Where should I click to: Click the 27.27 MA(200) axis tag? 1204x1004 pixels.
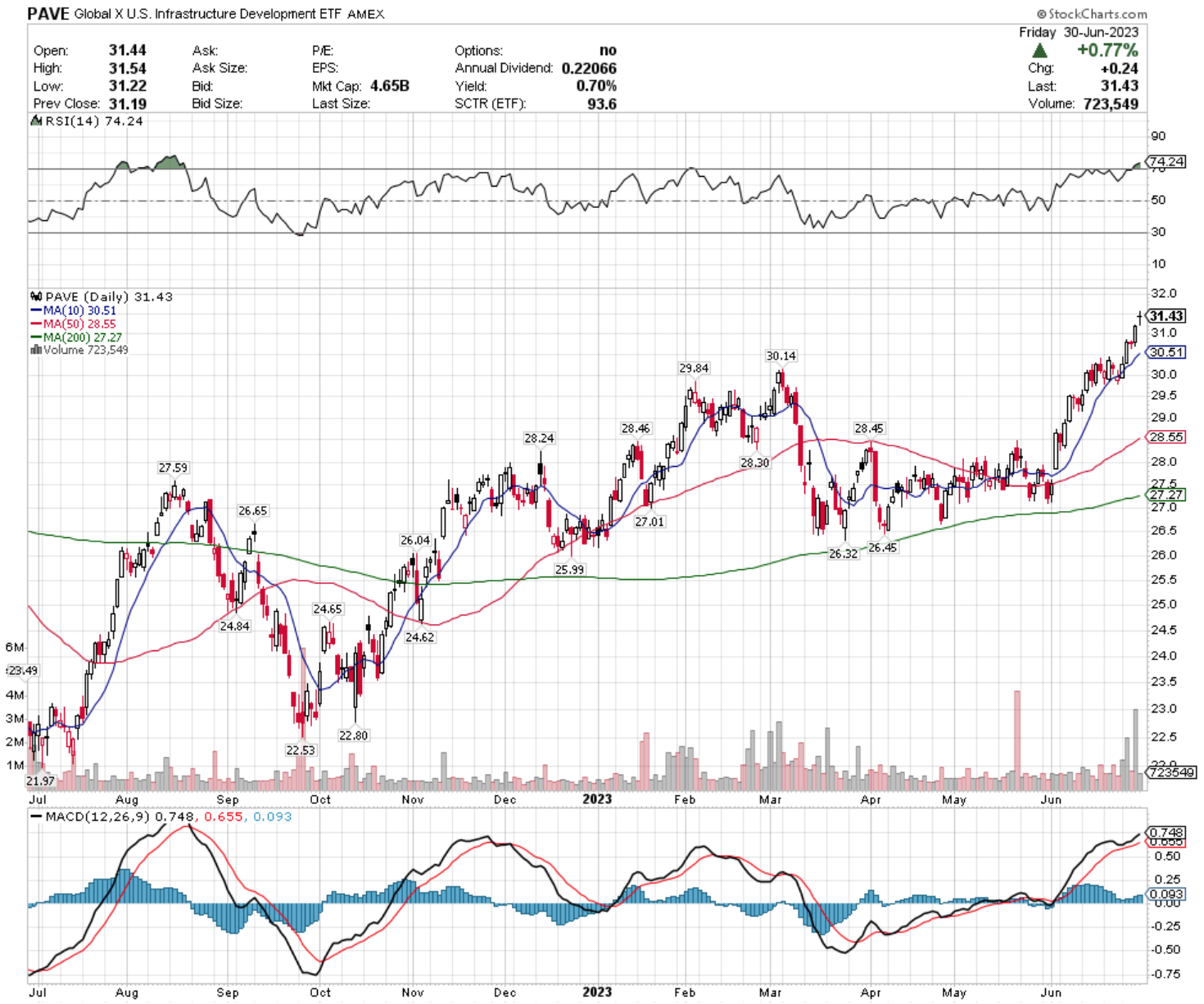(1166, 495)
